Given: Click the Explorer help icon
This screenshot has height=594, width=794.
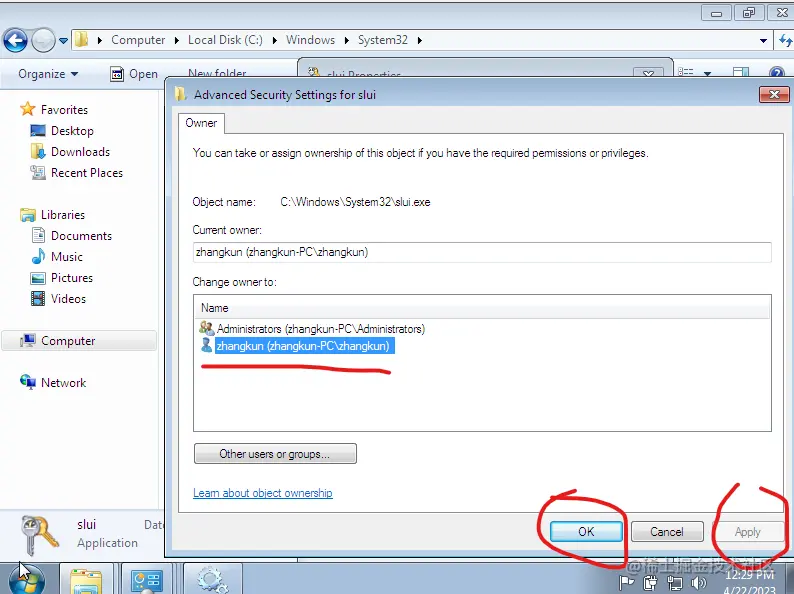Looking at the screenshot, I should (777, 73).
